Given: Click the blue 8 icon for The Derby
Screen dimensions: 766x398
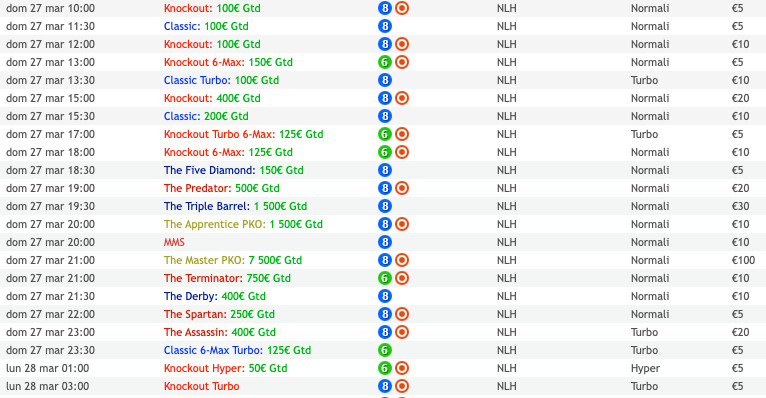Looking at the screenshot, I should (x=385, y=296).
